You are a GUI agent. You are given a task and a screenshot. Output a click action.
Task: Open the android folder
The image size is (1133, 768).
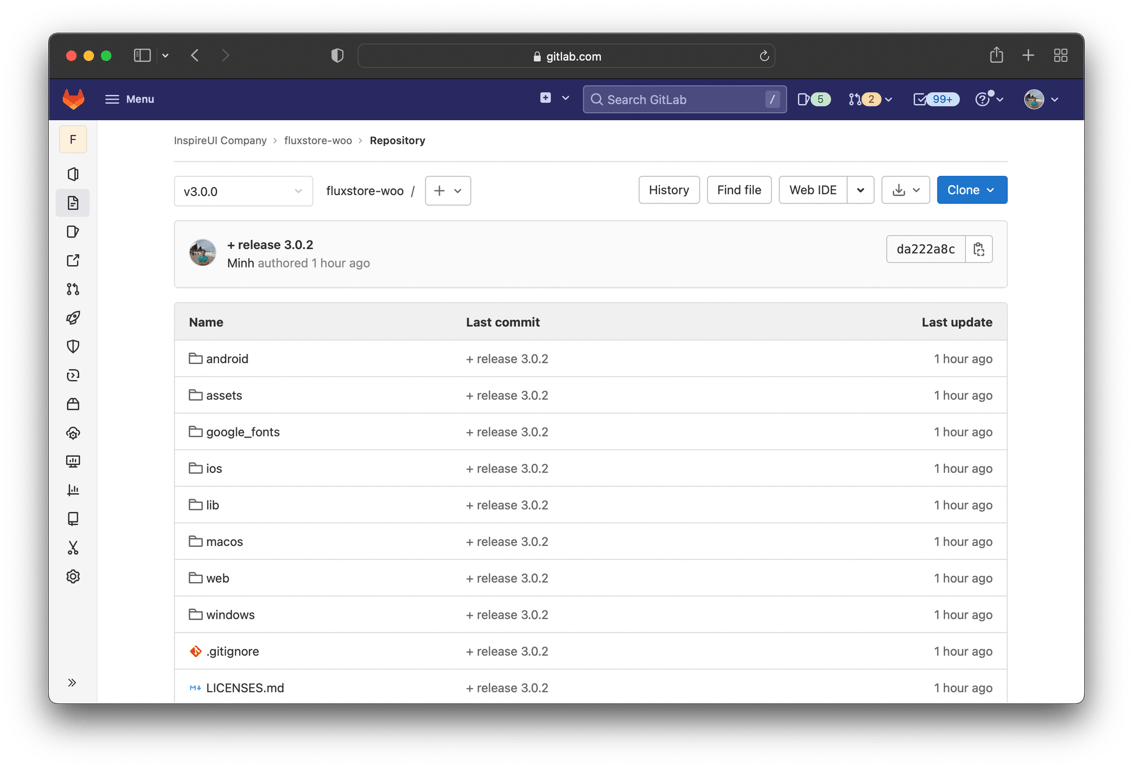click(x=227, y=359)
